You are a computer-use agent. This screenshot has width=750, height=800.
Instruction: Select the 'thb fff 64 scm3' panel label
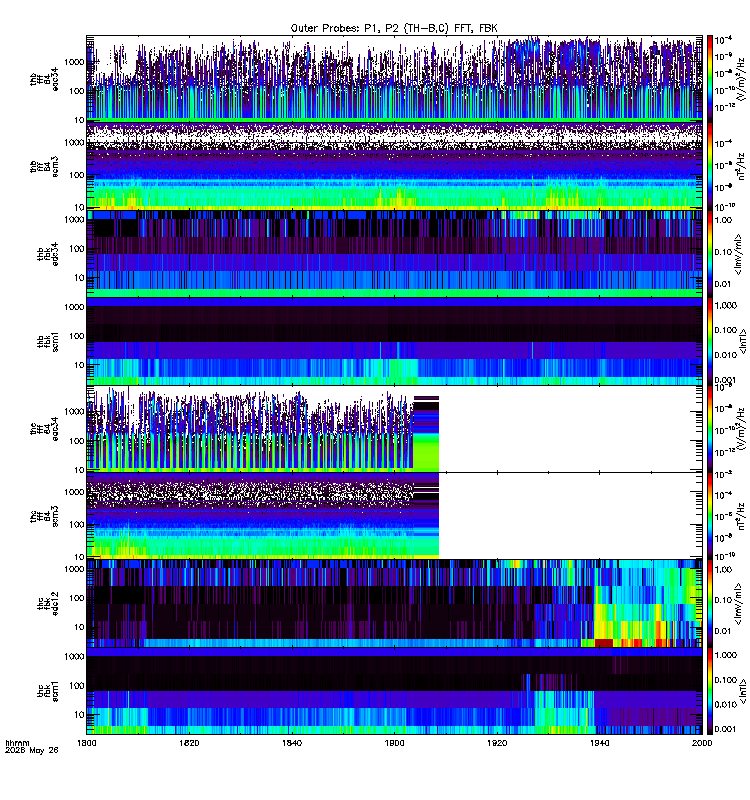(x=44, y=166)
